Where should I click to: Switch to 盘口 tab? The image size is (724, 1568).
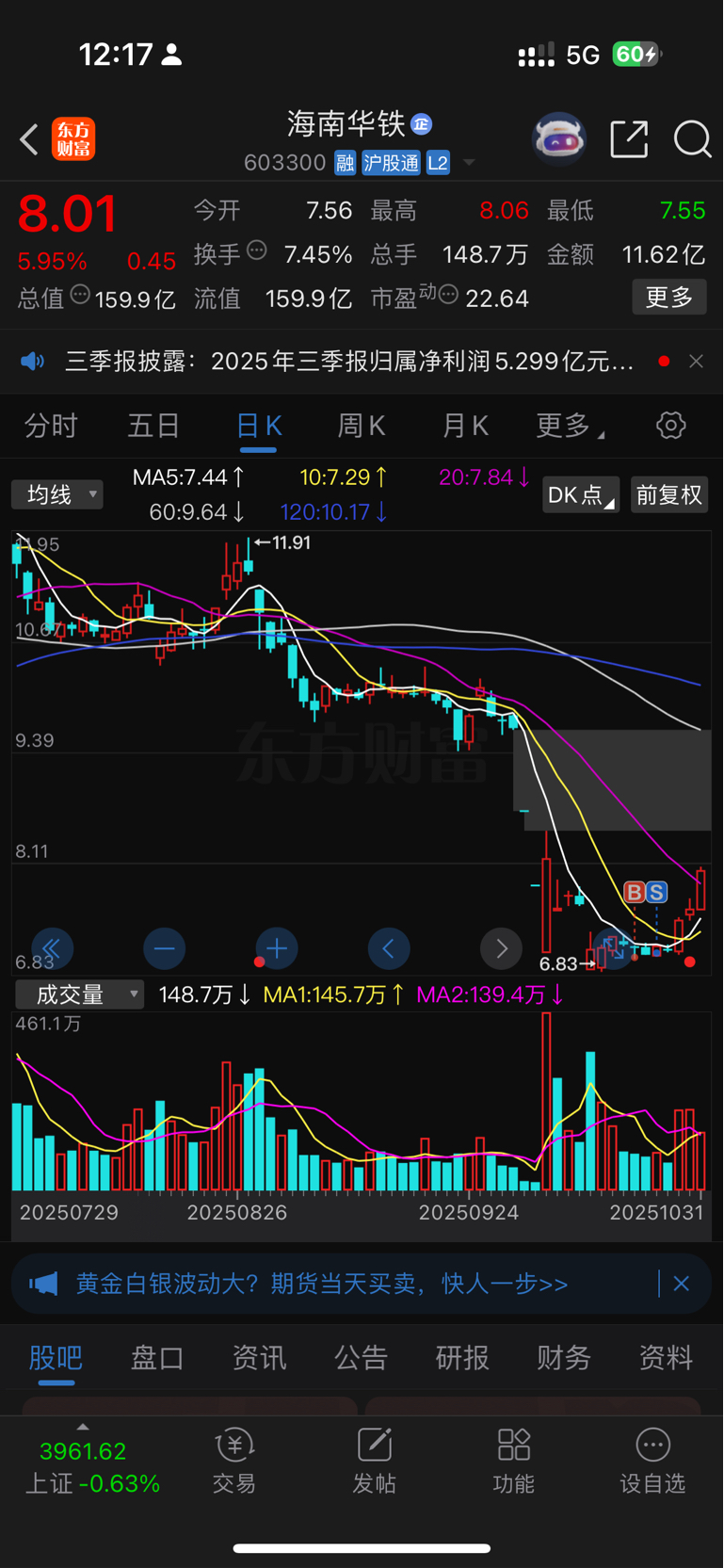pos(157,1358)
